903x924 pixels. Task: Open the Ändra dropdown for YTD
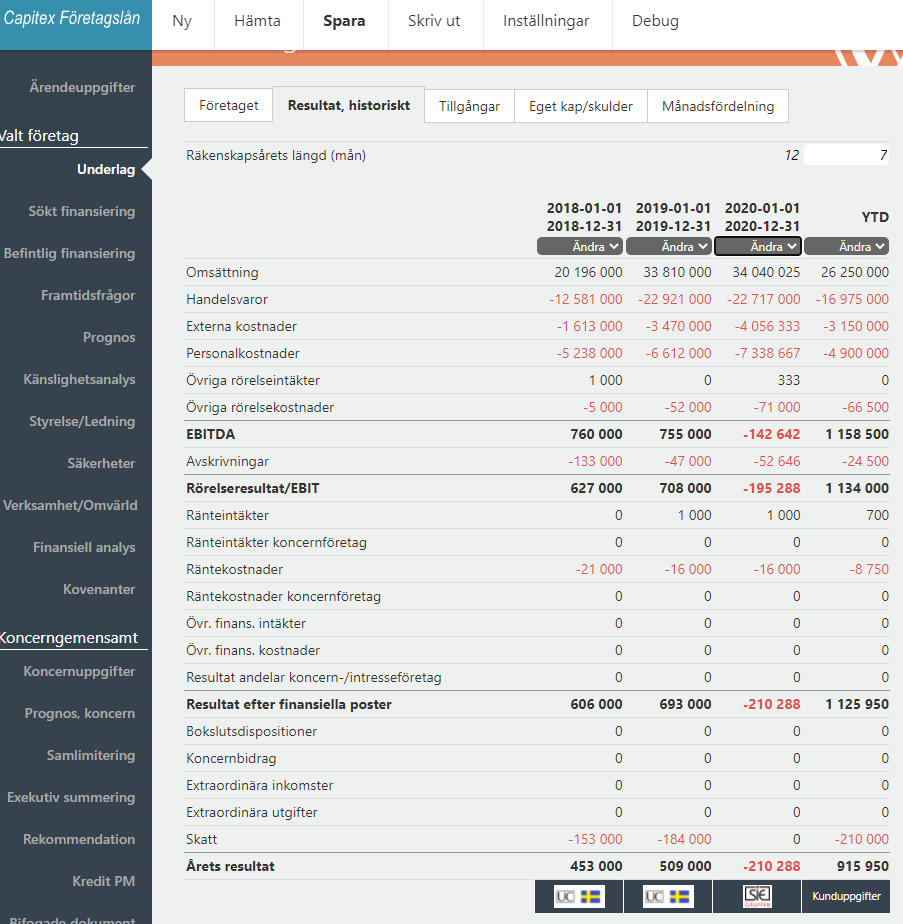(846, 246)
